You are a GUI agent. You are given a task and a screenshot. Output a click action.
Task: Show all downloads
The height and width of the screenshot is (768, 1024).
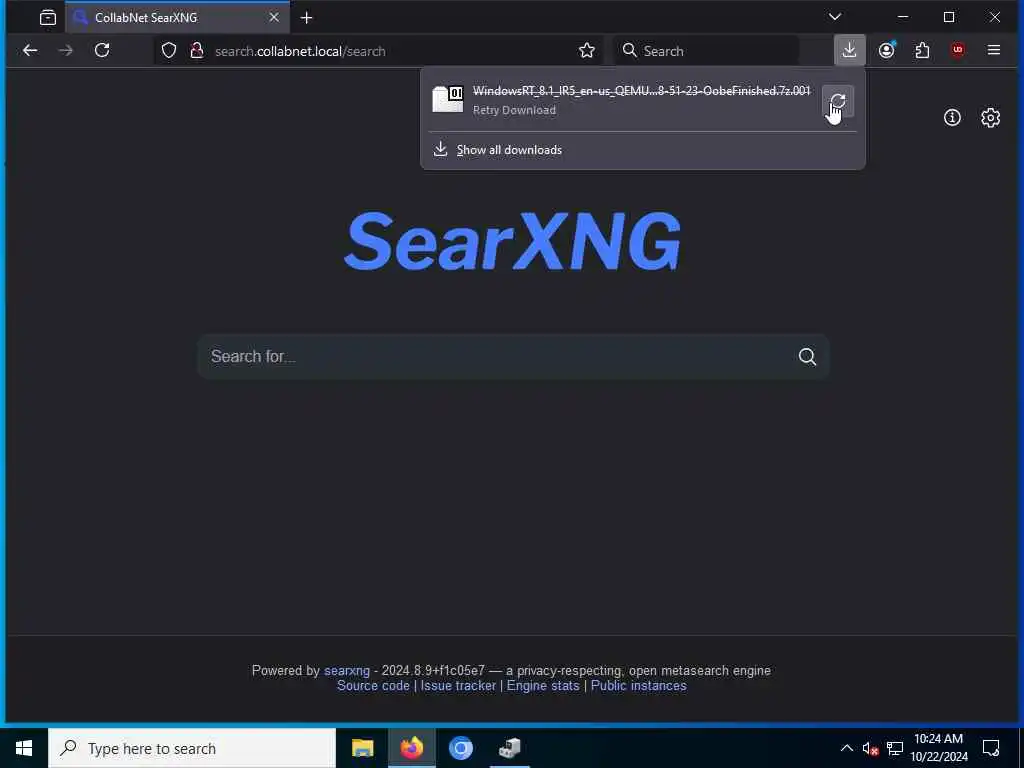click(x=509, y=150)
